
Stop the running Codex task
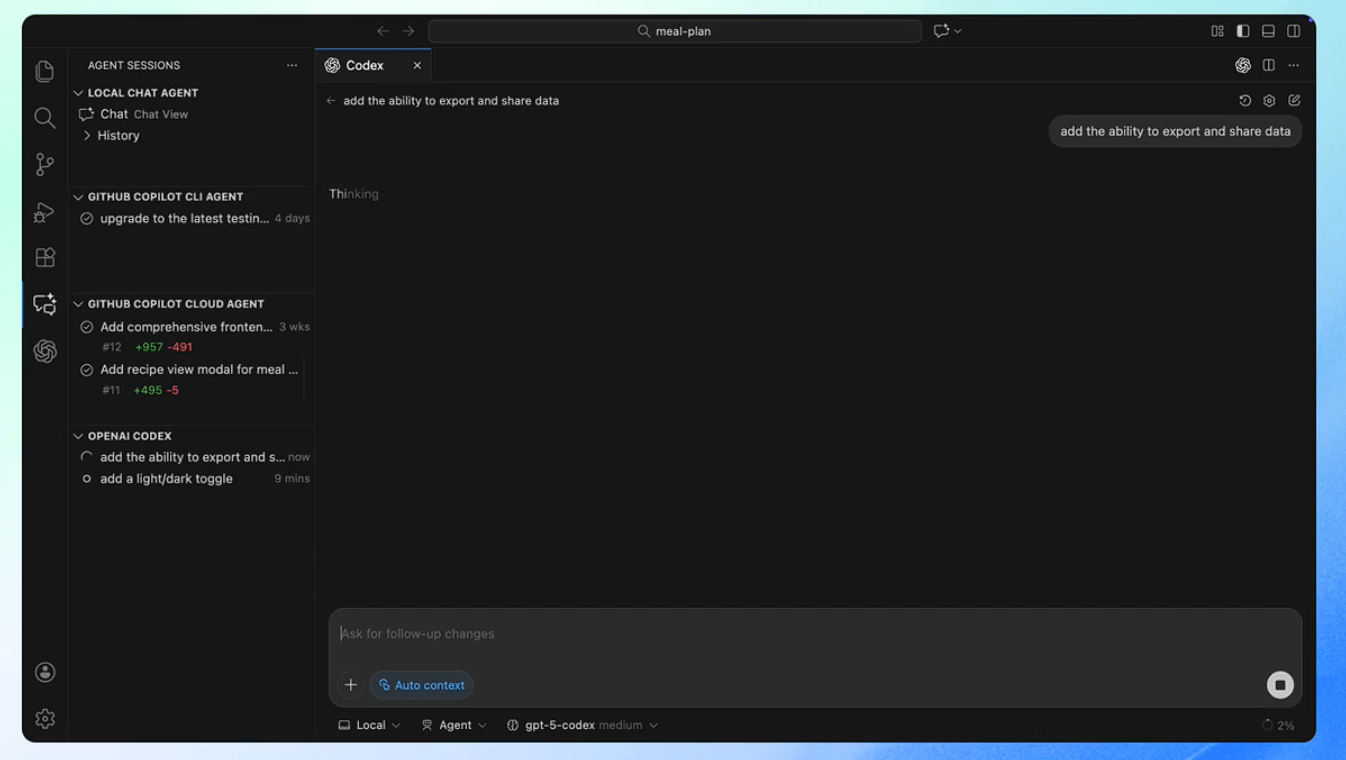point(1280,685)
